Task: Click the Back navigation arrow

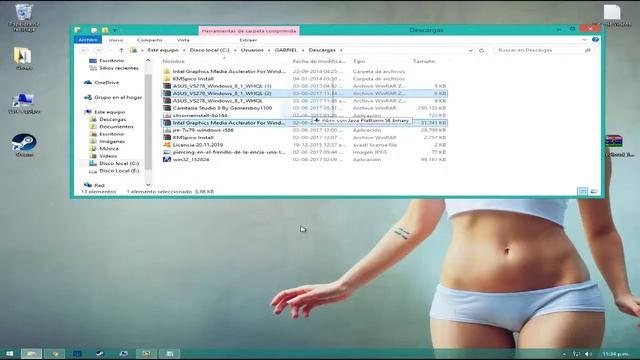Action: [84, 50]
